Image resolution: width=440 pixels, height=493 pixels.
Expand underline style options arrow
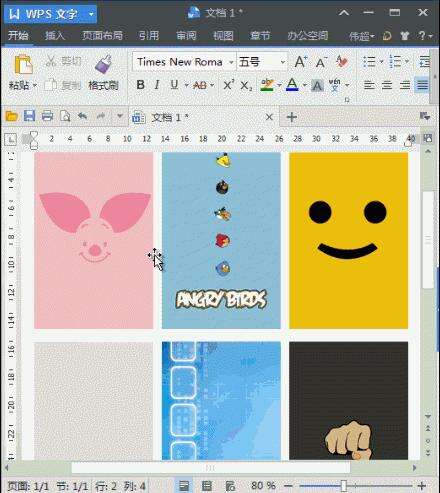click(x=186, y=86)
